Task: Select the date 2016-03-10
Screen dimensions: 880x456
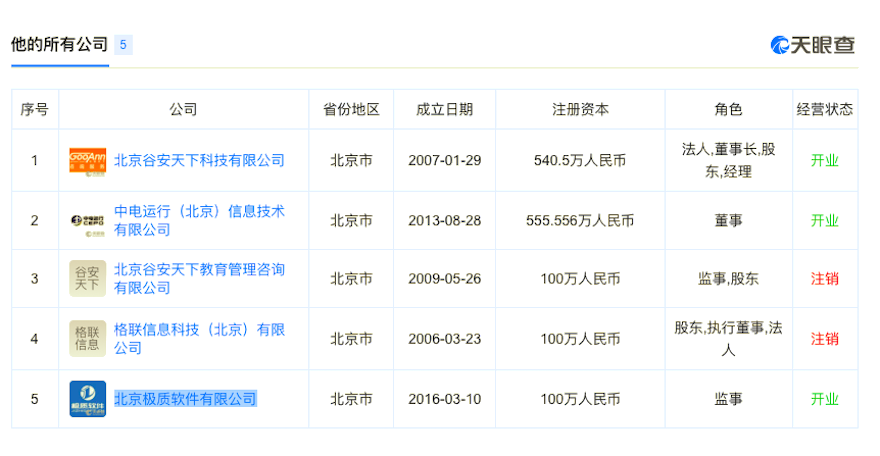Action: [x=444, y=399]
